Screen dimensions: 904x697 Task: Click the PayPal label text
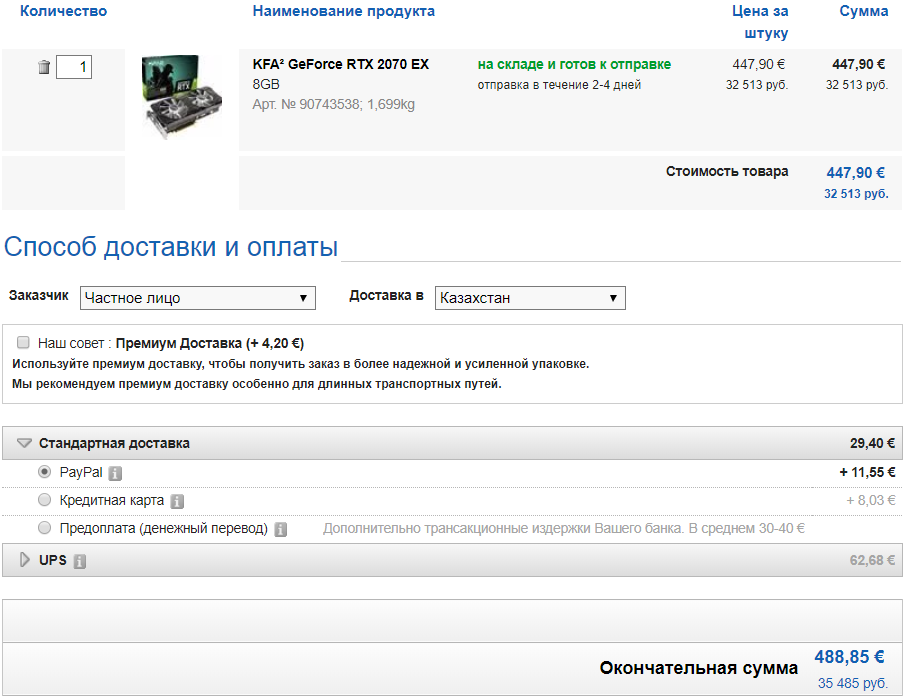[81, 473]
